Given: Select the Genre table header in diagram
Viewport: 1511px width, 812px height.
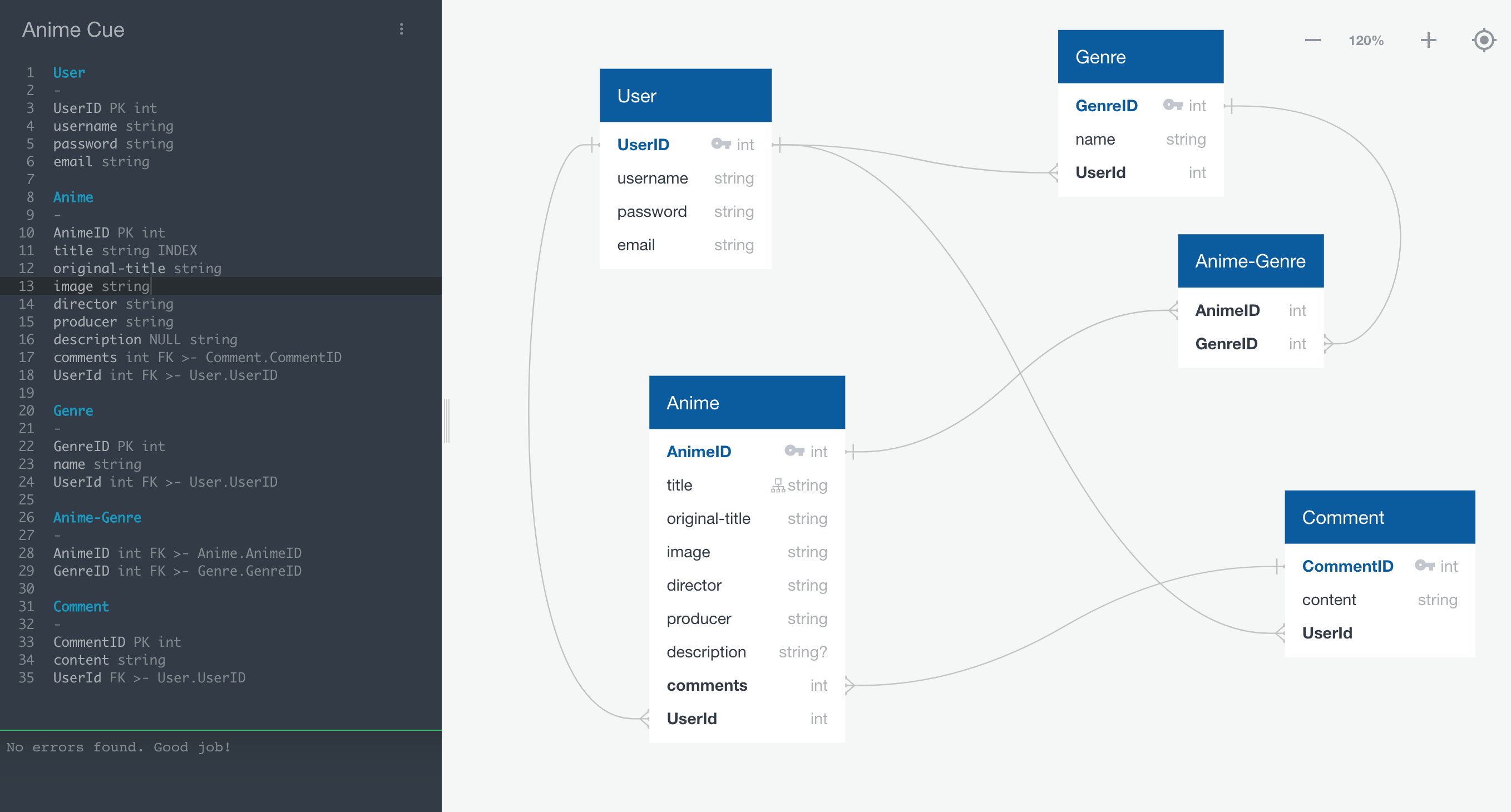Looking at the screenshot, I should [1140, 57].
